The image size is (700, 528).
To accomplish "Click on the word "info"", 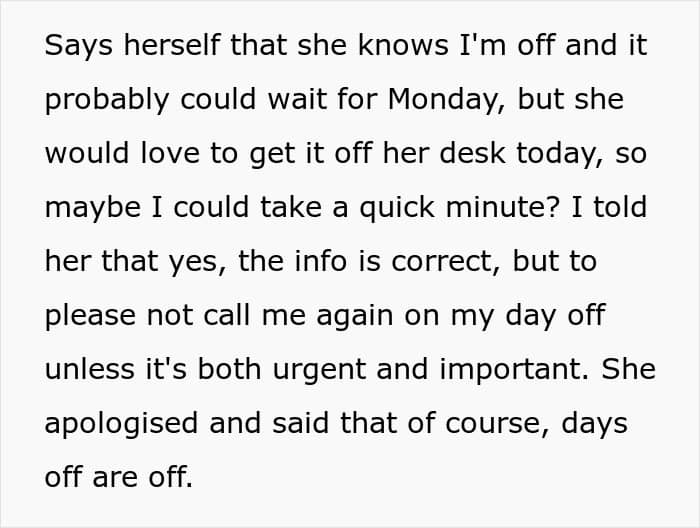I will pos(320,261).
